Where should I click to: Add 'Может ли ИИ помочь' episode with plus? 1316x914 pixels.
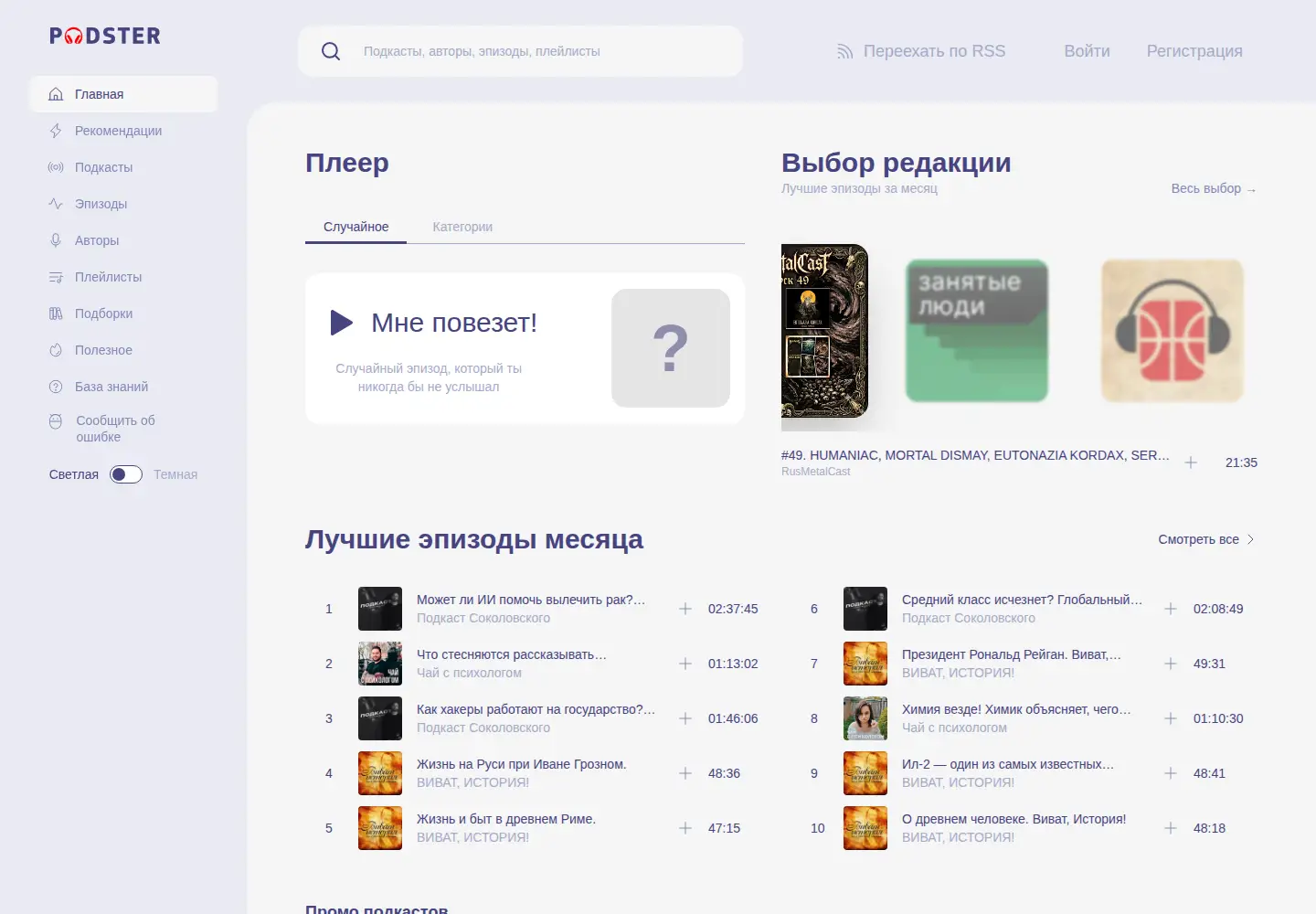(685, 609)
